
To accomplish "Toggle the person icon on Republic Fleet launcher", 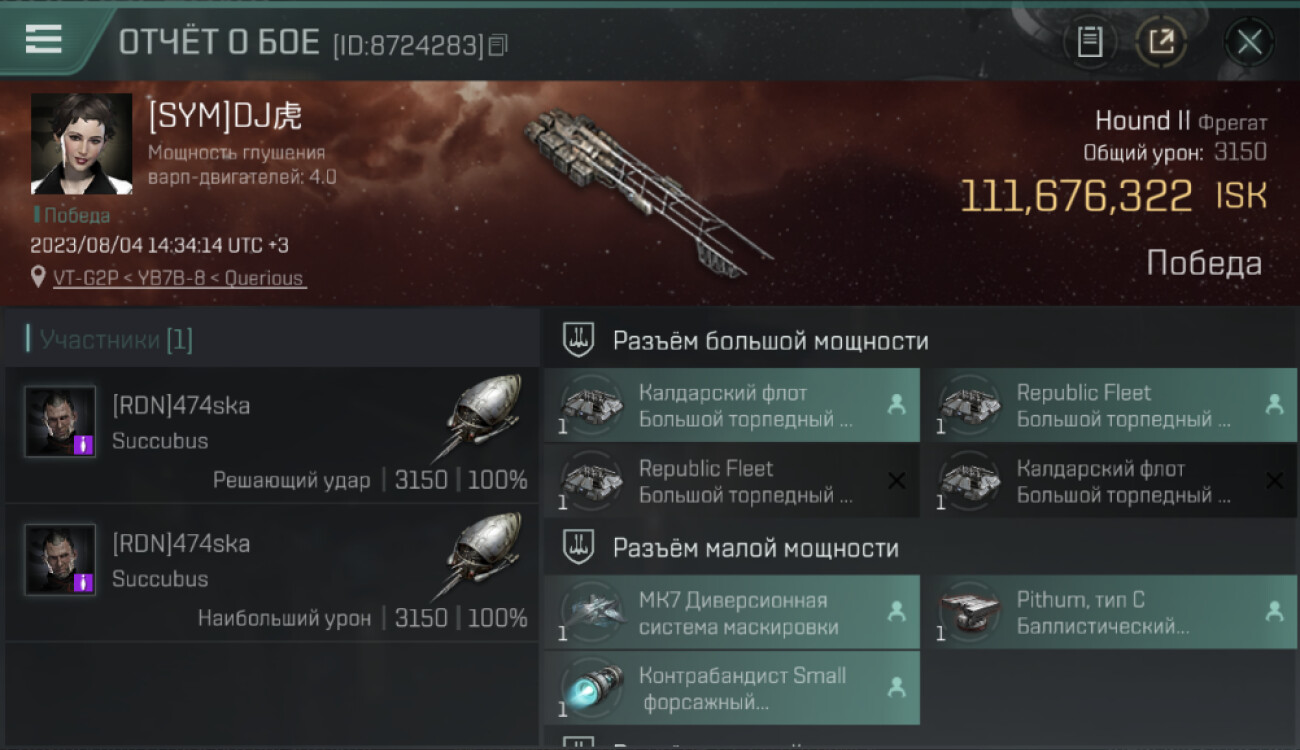I will pos(1274,404).
